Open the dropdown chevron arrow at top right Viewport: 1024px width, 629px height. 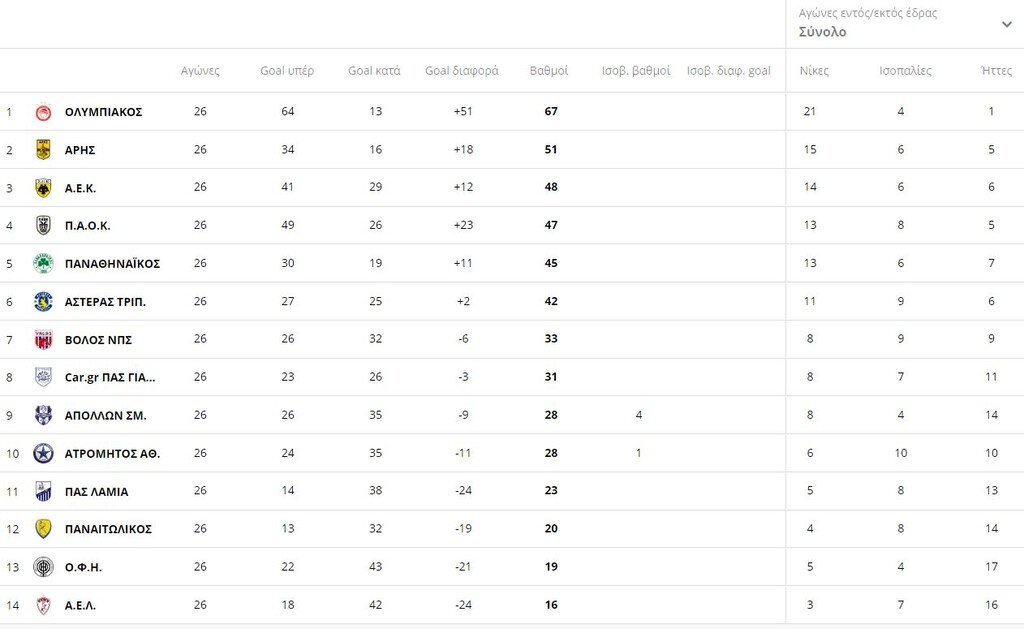[1006, 24]
